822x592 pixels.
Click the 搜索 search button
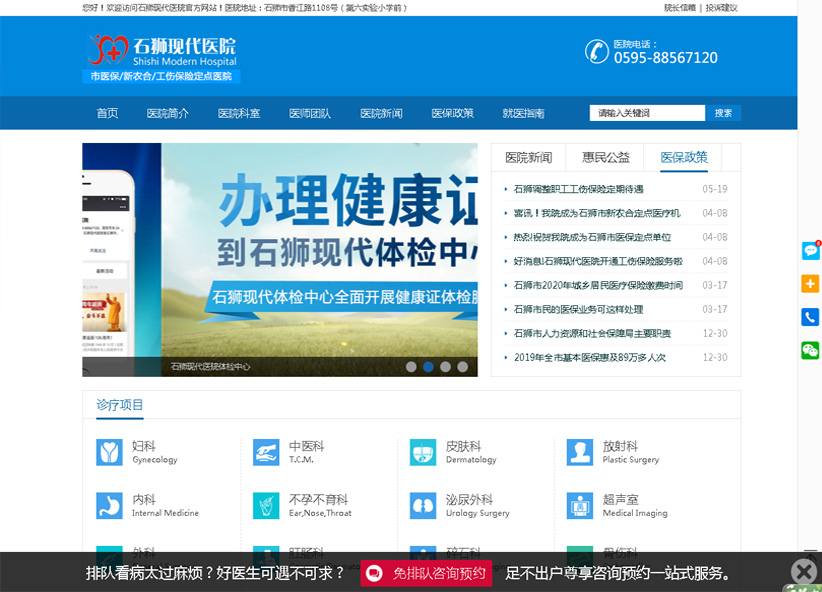(723, 114)
